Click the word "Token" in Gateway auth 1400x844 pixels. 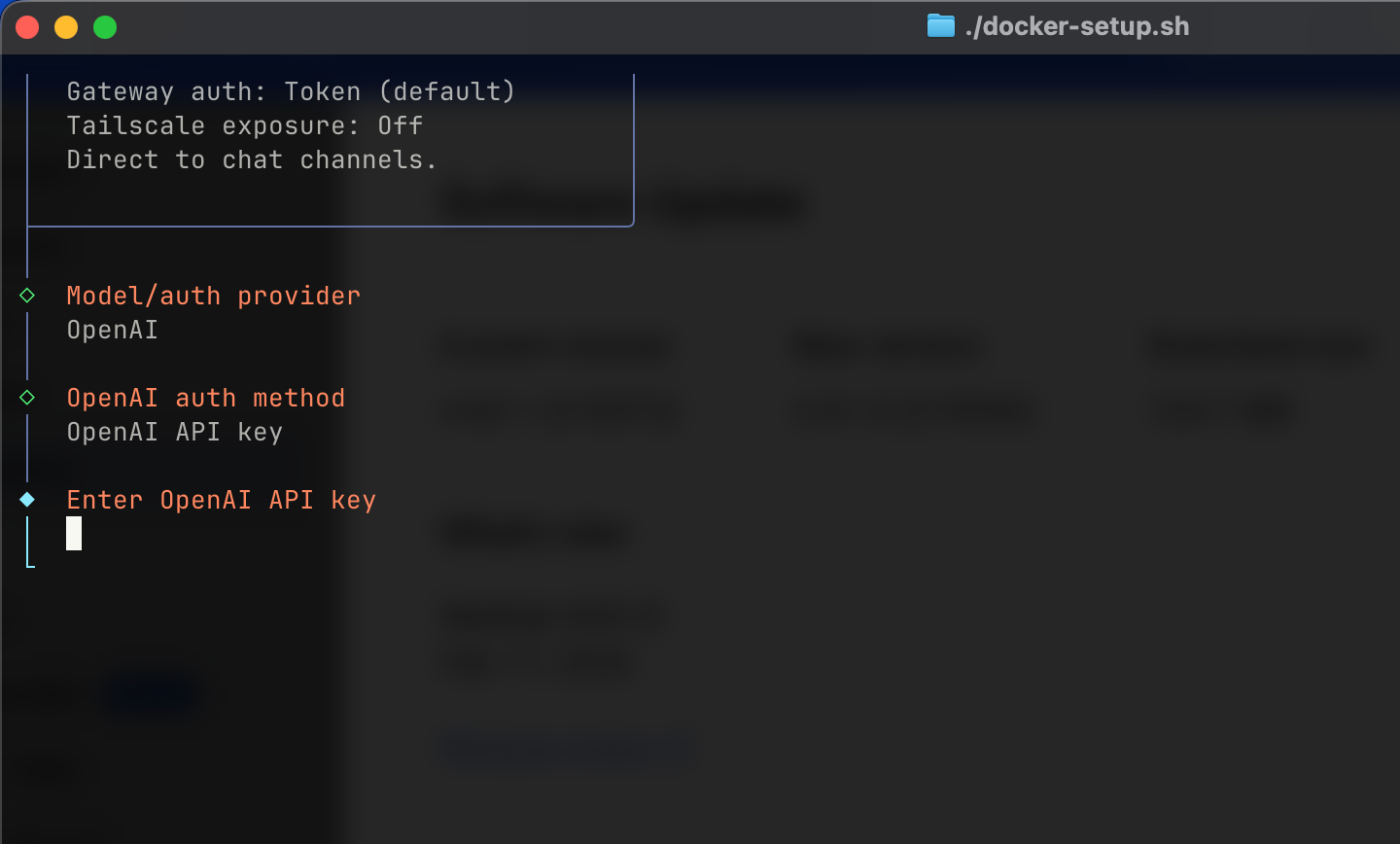click(x=322, y=91)
